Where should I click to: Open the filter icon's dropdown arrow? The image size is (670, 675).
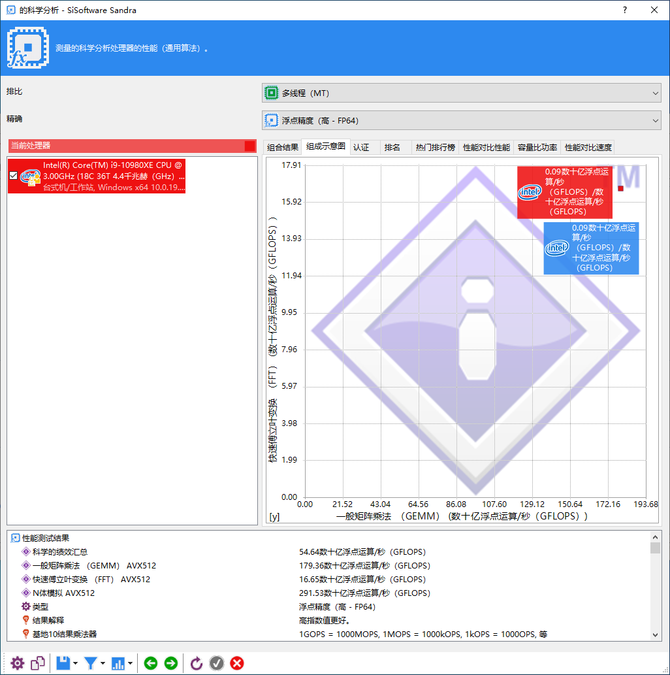[x=102, y=664]
